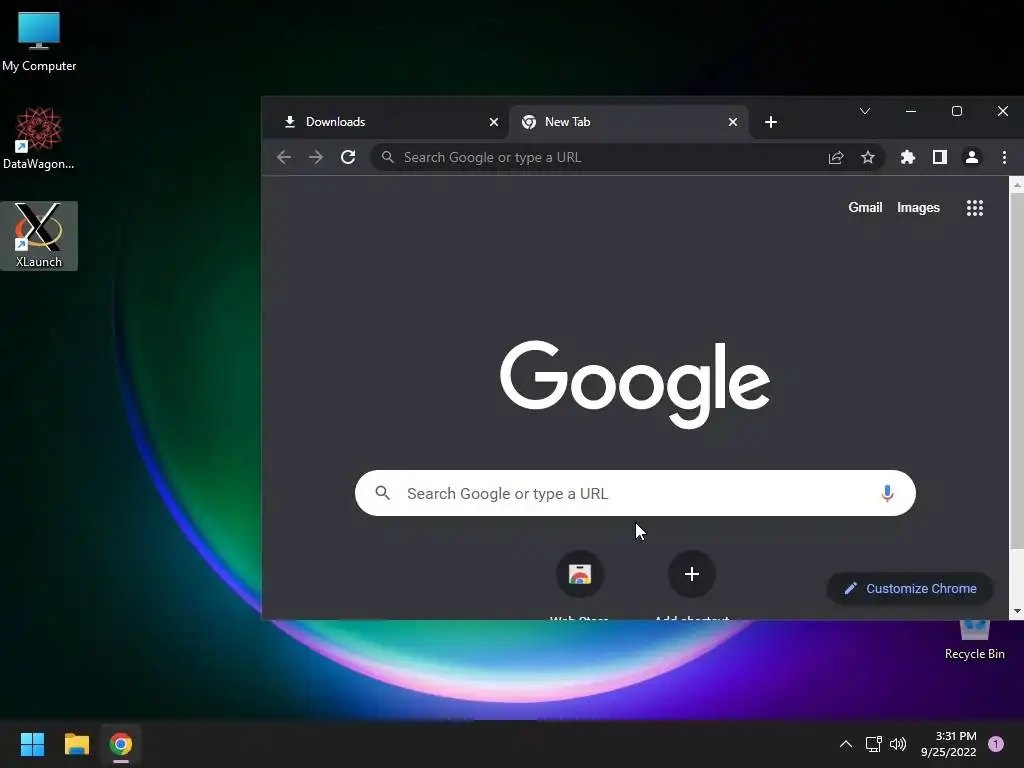The width and height of the screenshot is (1024, 768).
Task: Open the My Computer desktop icon
Action: pos(39,41)
